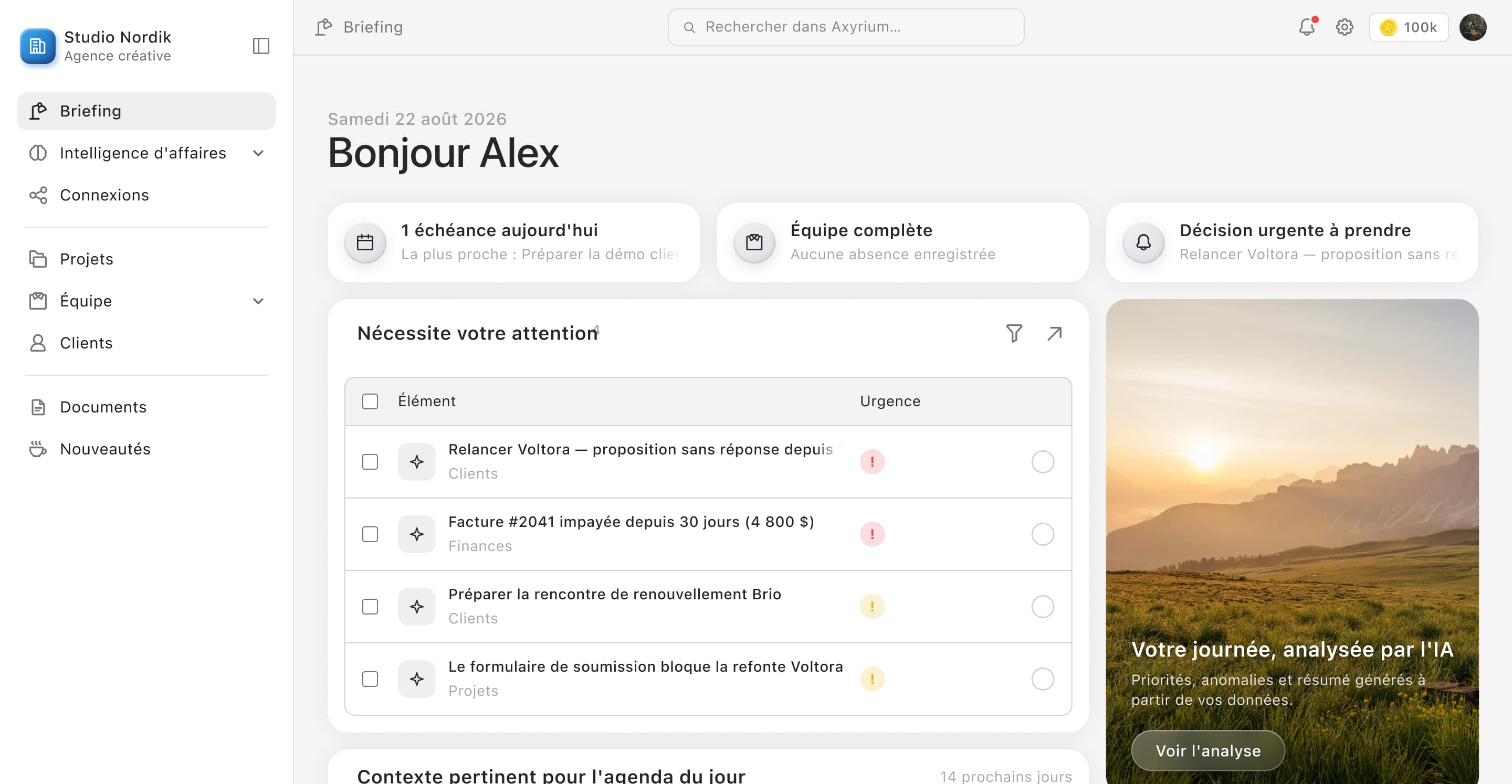This screenshot has height=784, width=1512.
Task: Check the Facture #2041 row checkbox
Action: [x=370, y=534]
